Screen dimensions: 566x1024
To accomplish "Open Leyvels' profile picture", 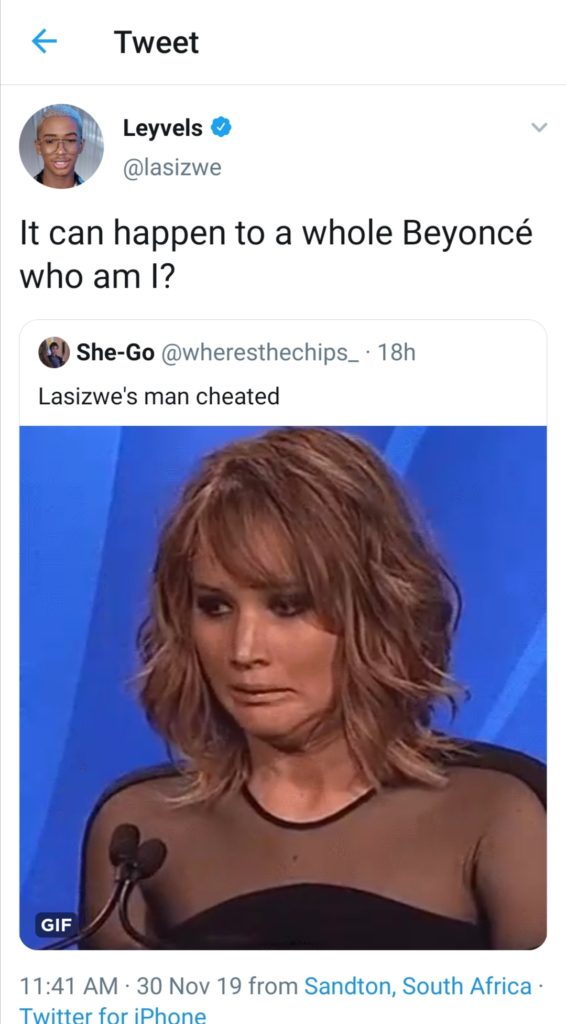I will (61, 146).
